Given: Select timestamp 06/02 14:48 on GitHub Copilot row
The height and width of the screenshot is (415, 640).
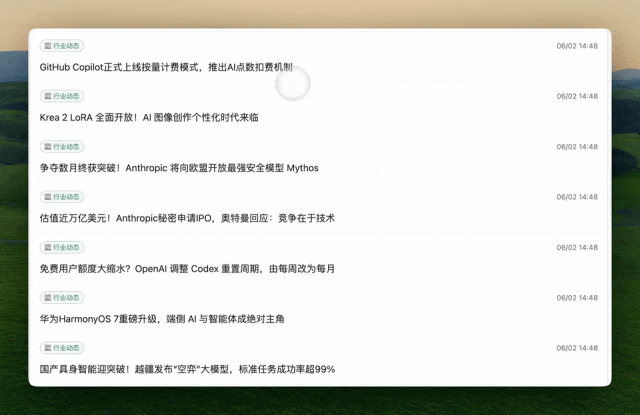Looking at the screenshot, I should [577, 46].
